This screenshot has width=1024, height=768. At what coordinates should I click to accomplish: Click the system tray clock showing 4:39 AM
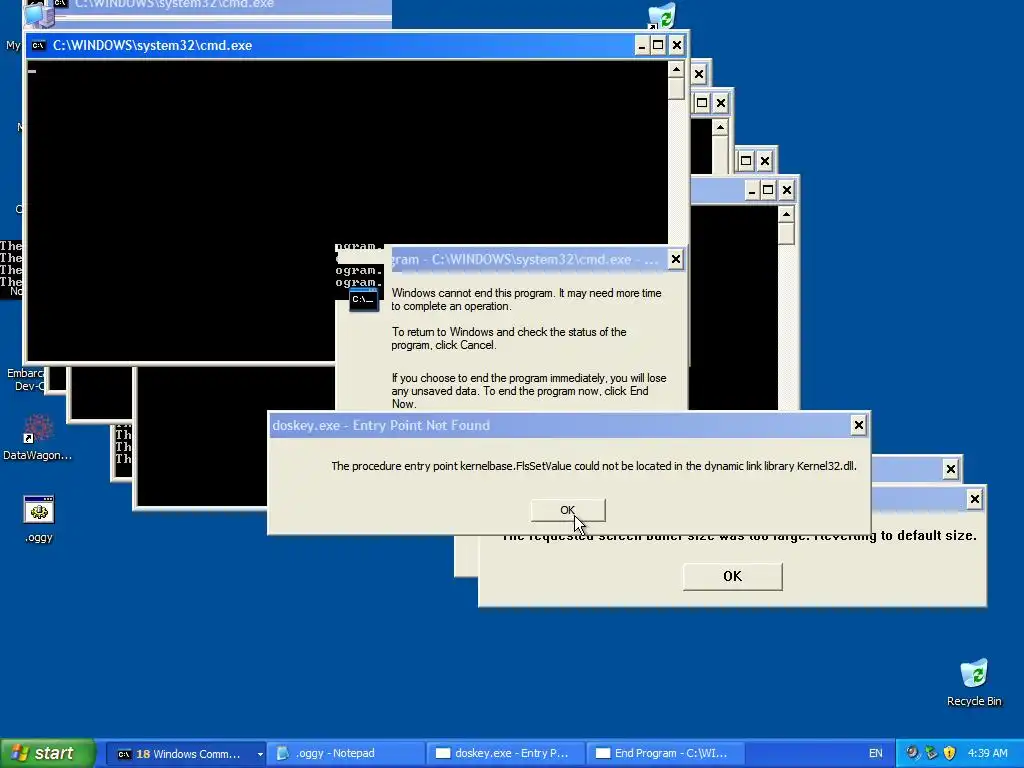click(987, 754)
